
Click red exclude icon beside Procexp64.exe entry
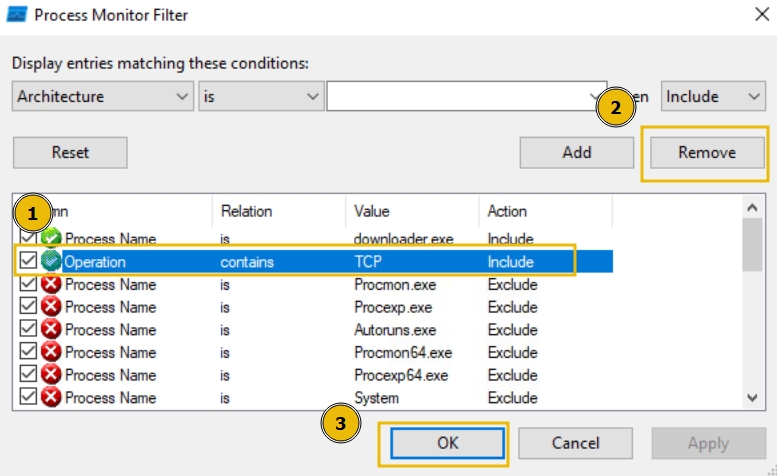[x=51, y=375]
